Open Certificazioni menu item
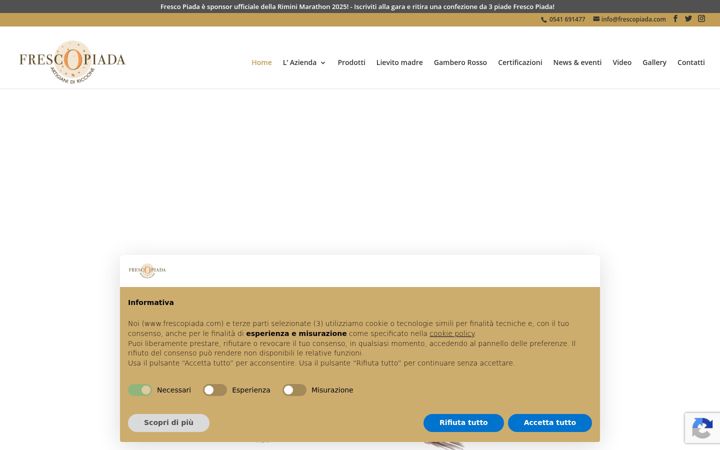720x450 pixels. 520,62
